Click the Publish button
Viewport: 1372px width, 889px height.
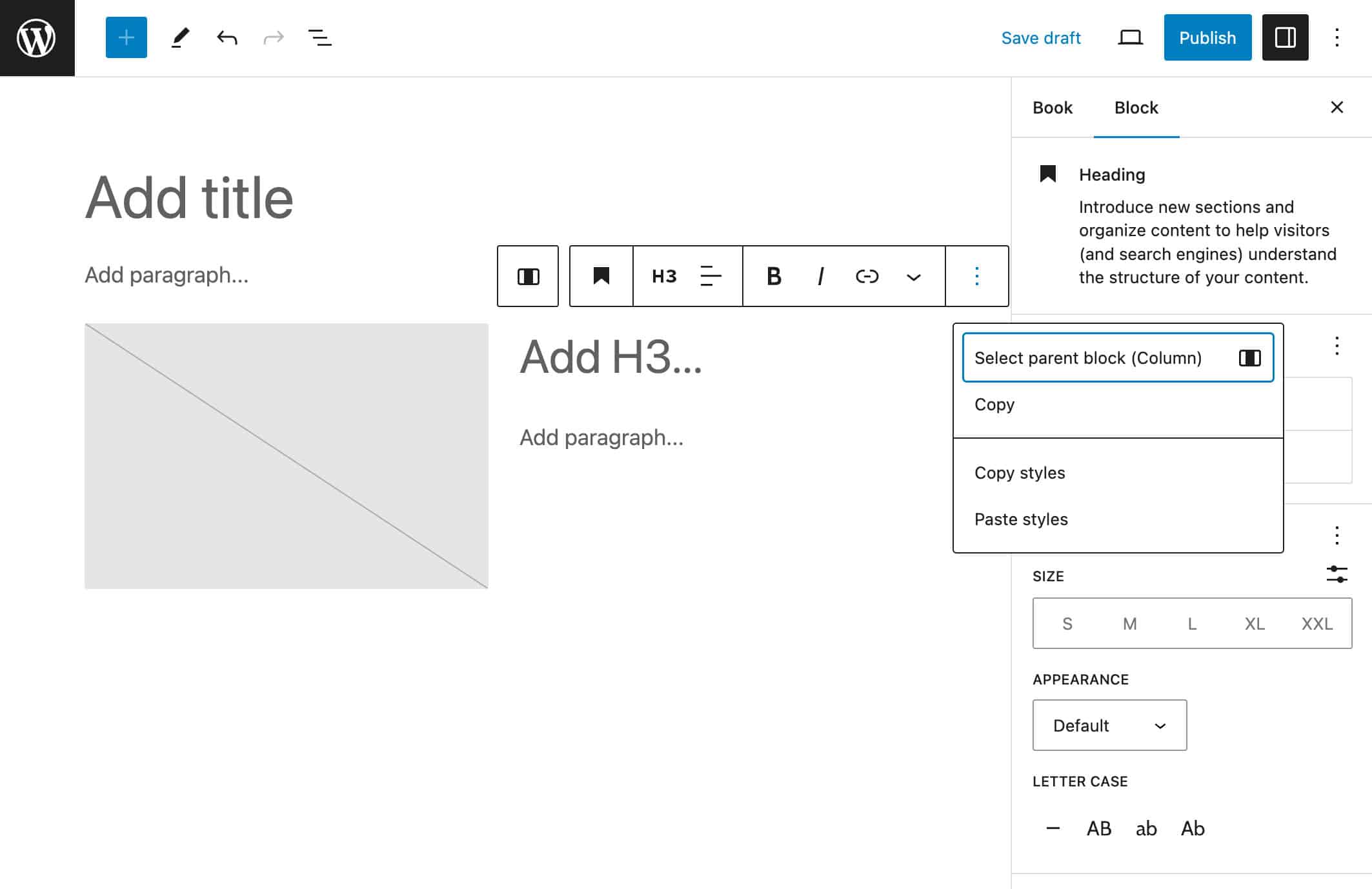1207,37
